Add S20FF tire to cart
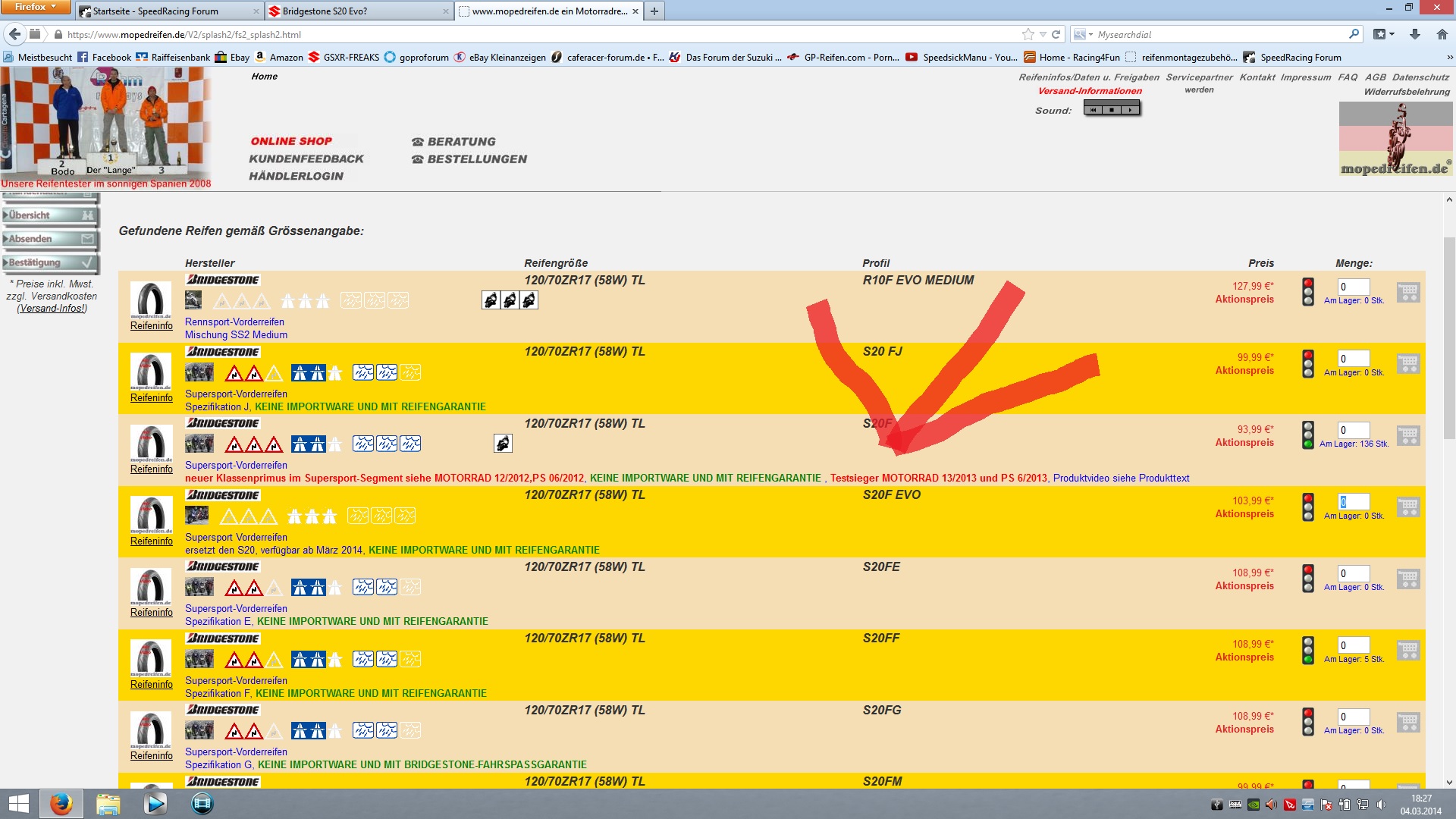Image resolution: width=1456 pixels, height=819 pixels. tap(1408, 650)
